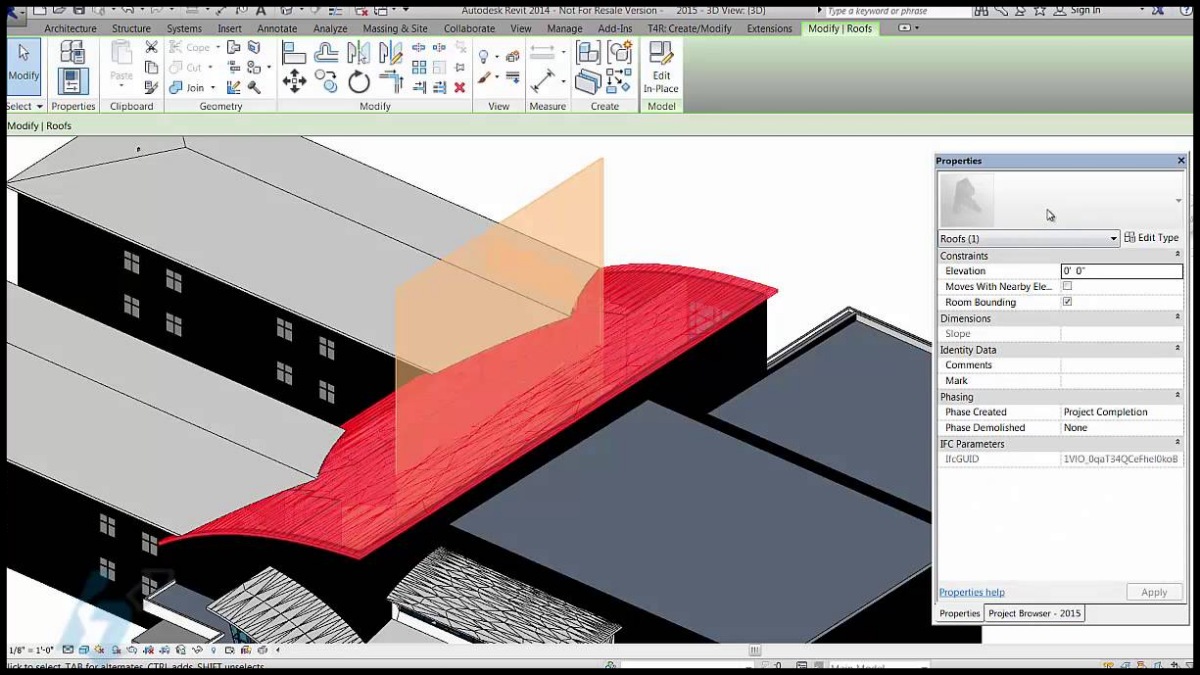
Task: Switch to Project Browser - 2015 tab
Action: pyautogui.click(x=1034, y=614)
